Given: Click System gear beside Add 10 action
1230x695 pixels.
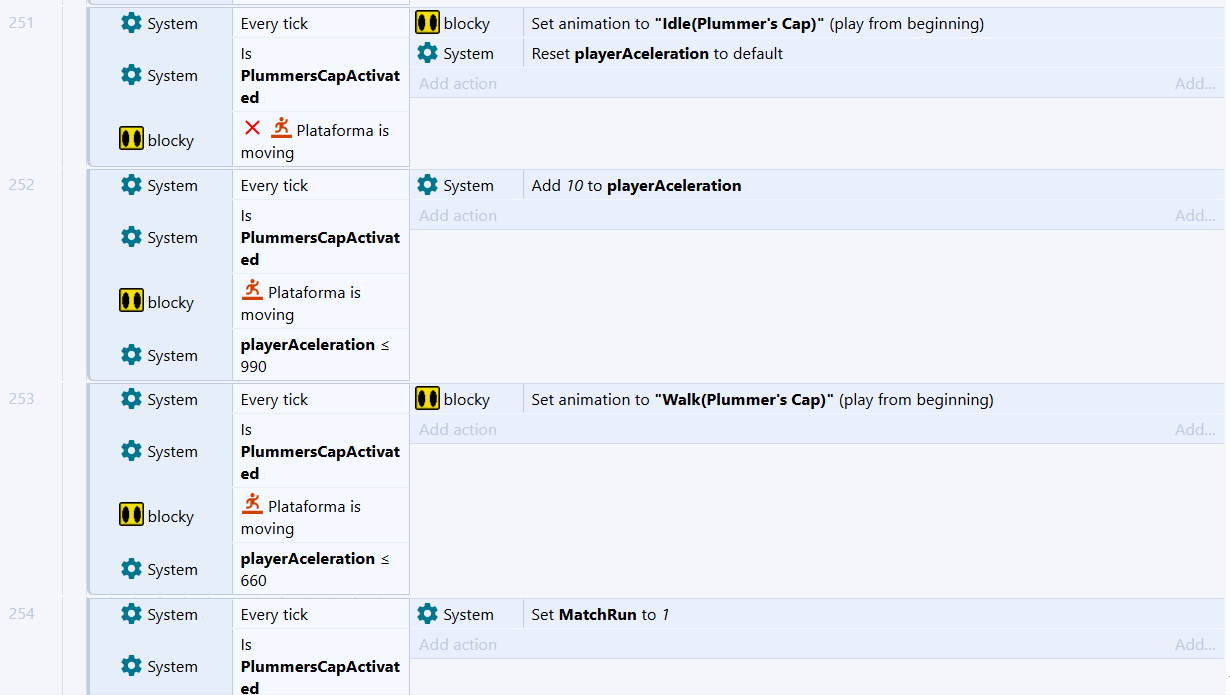Looking at the screenshot, I should (427, 185).
